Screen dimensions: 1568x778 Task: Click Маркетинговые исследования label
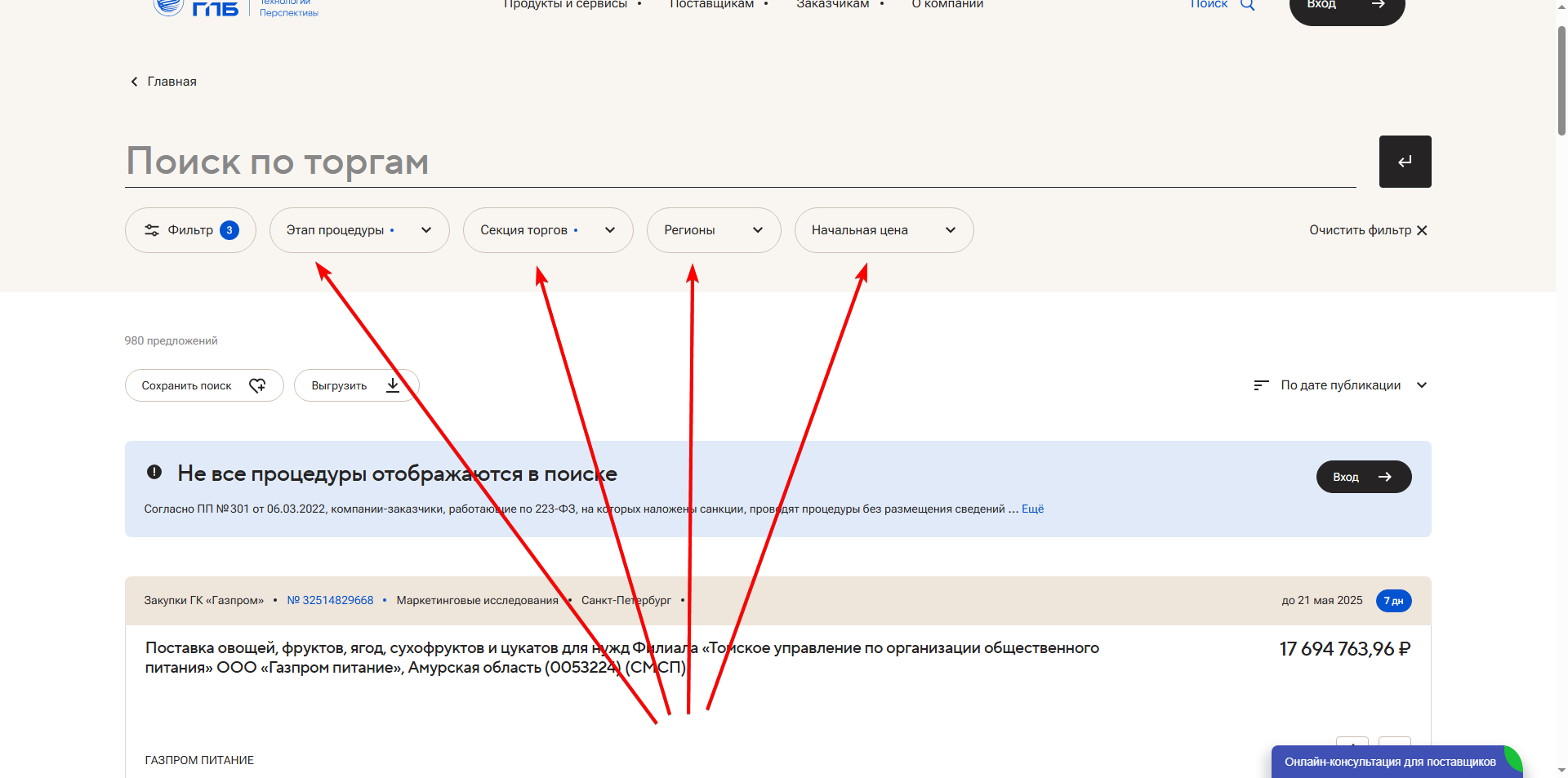pos(478,600)
